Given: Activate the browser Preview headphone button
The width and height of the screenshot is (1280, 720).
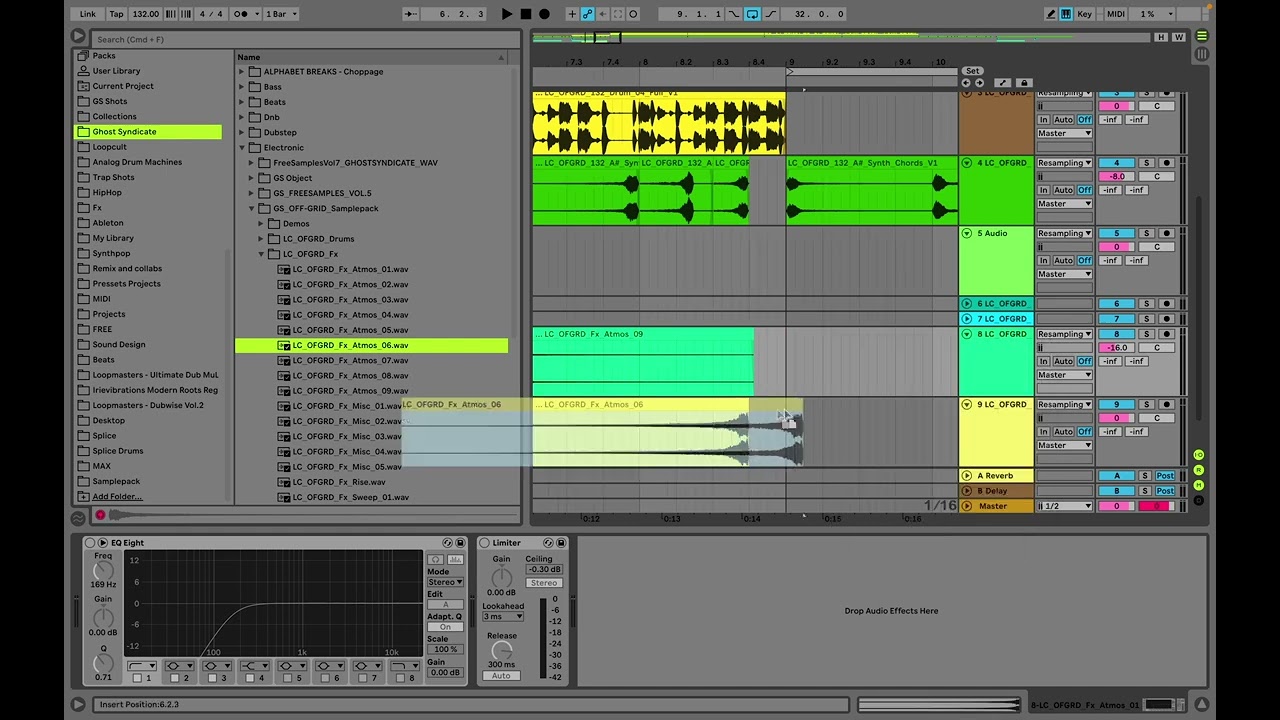Looking at the screenshot, I should coord(100,515).
